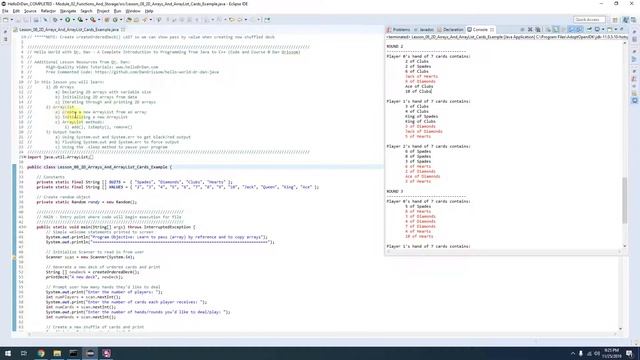Switch to the Problems tab

point(398,29)
